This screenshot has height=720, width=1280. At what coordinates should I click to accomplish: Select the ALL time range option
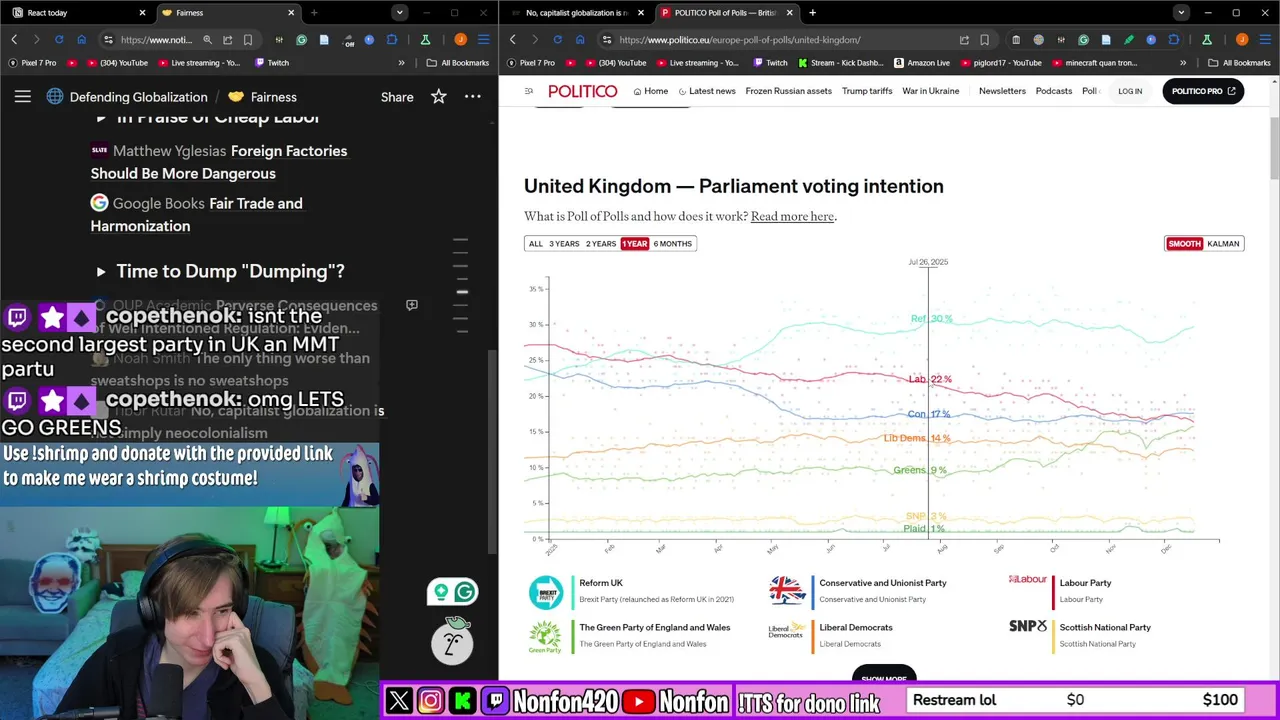(x=536, y=244)
